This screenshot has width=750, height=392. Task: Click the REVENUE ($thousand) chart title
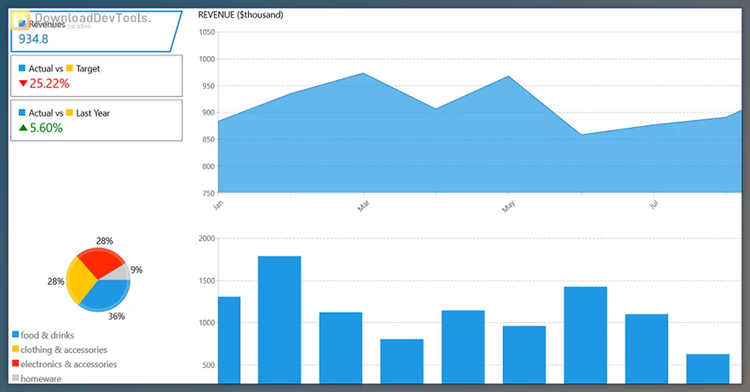pos(241,15)
